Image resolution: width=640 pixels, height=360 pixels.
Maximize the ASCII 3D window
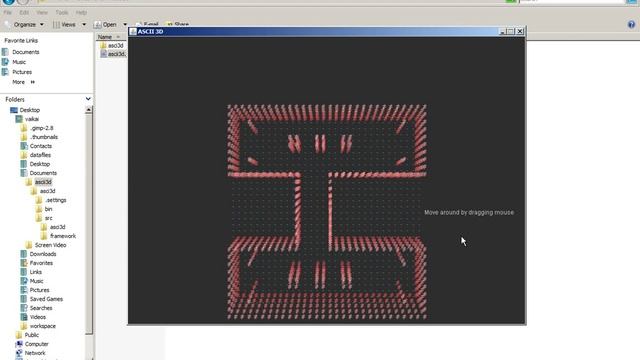511,31
